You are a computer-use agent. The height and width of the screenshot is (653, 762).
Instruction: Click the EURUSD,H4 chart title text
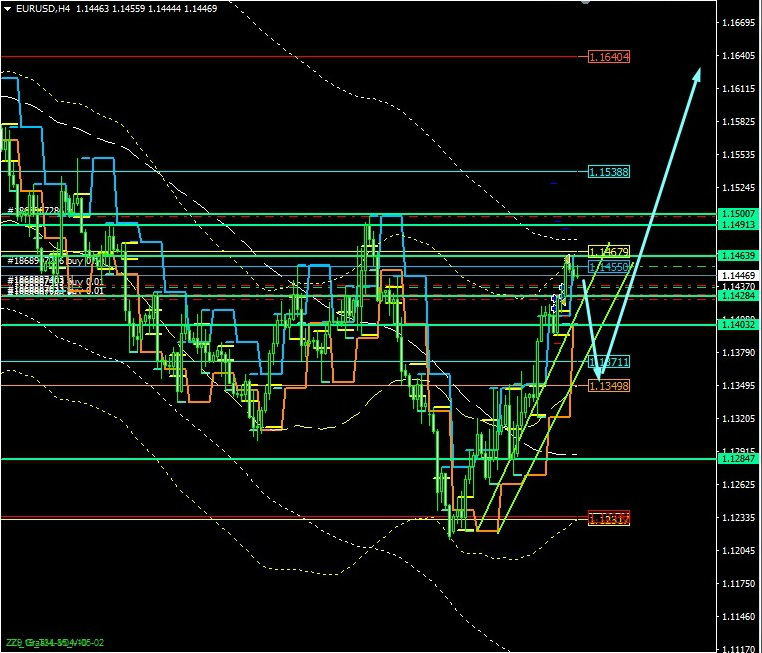click(x=42, y=8)
